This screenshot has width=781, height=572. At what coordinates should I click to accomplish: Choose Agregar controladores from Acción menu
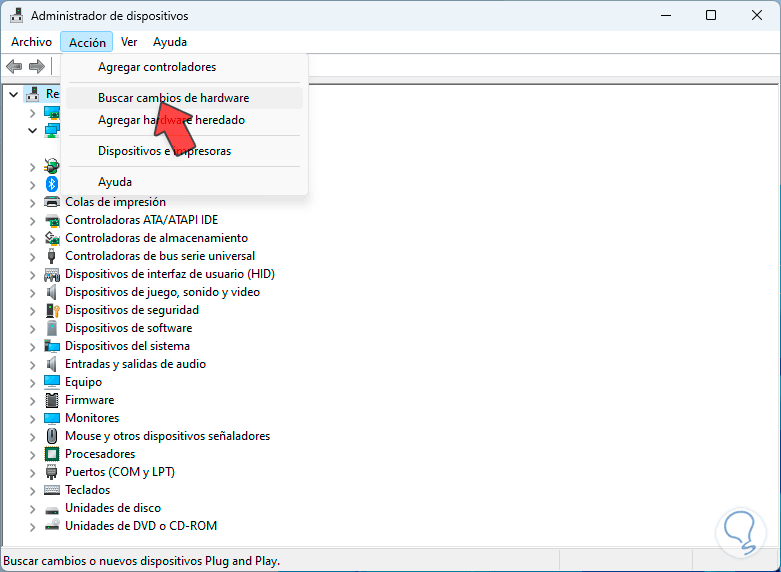(x=184, y=67)
